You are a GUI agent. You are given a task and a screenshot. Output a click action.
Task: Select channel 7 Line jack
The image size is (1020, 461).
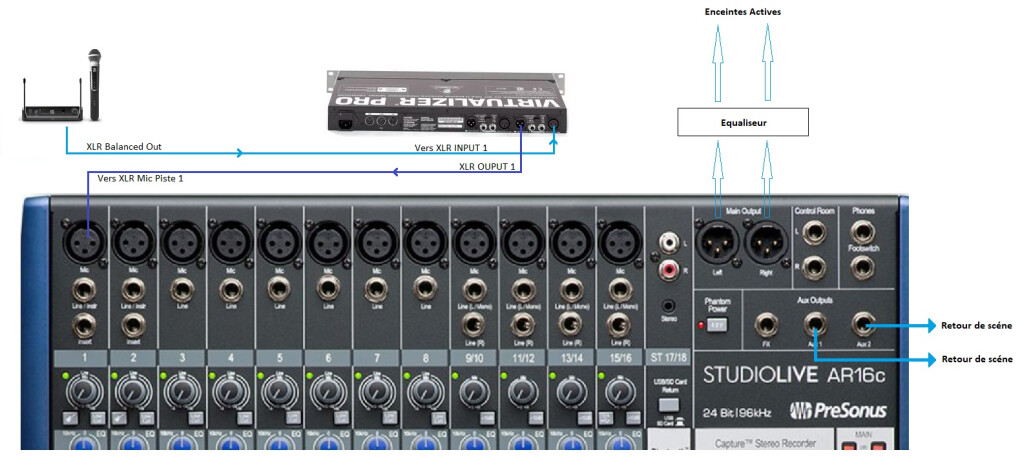click(x=376, y=289)
